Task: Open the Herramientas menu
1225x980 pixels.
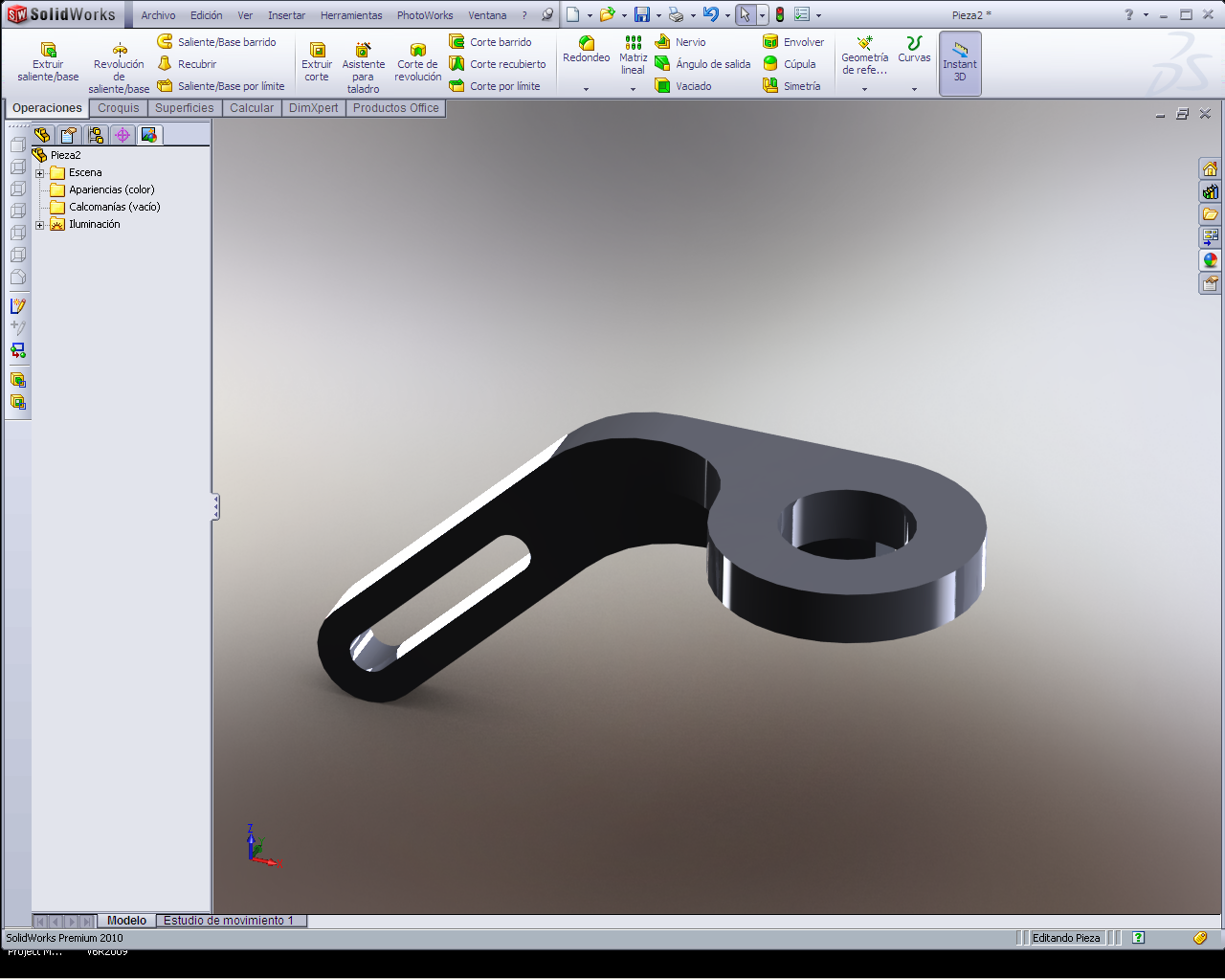Action: pos(351,15)
